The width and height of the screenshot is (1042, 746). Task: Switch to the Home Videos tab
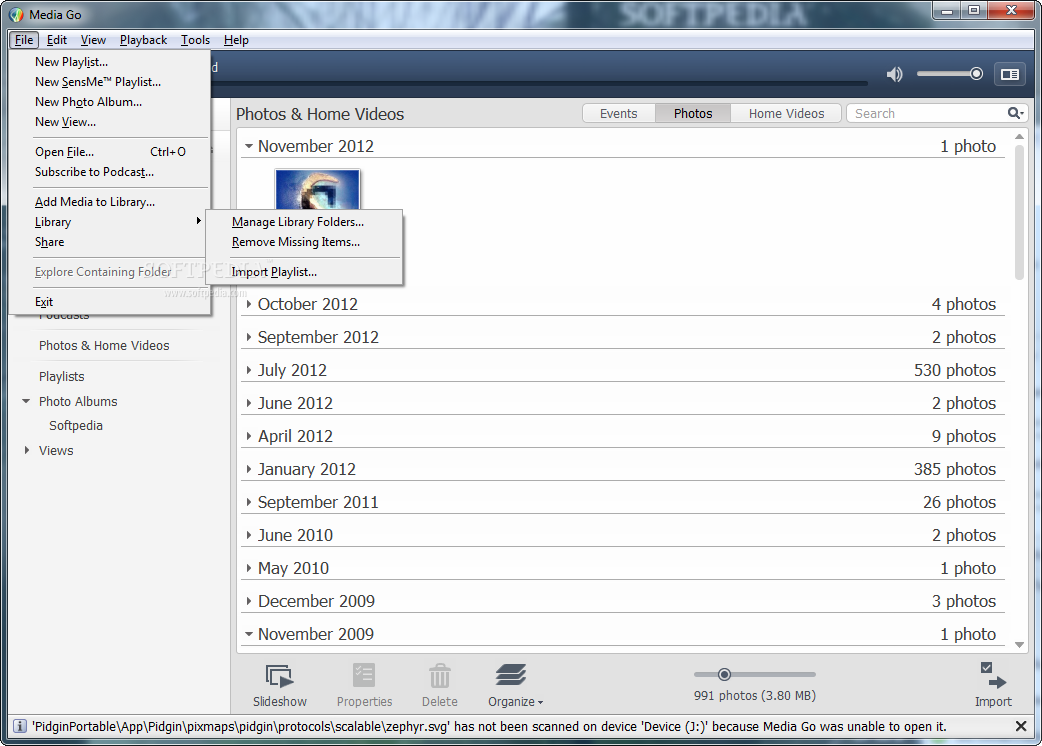pyautogui.click(x=786, y=114)
